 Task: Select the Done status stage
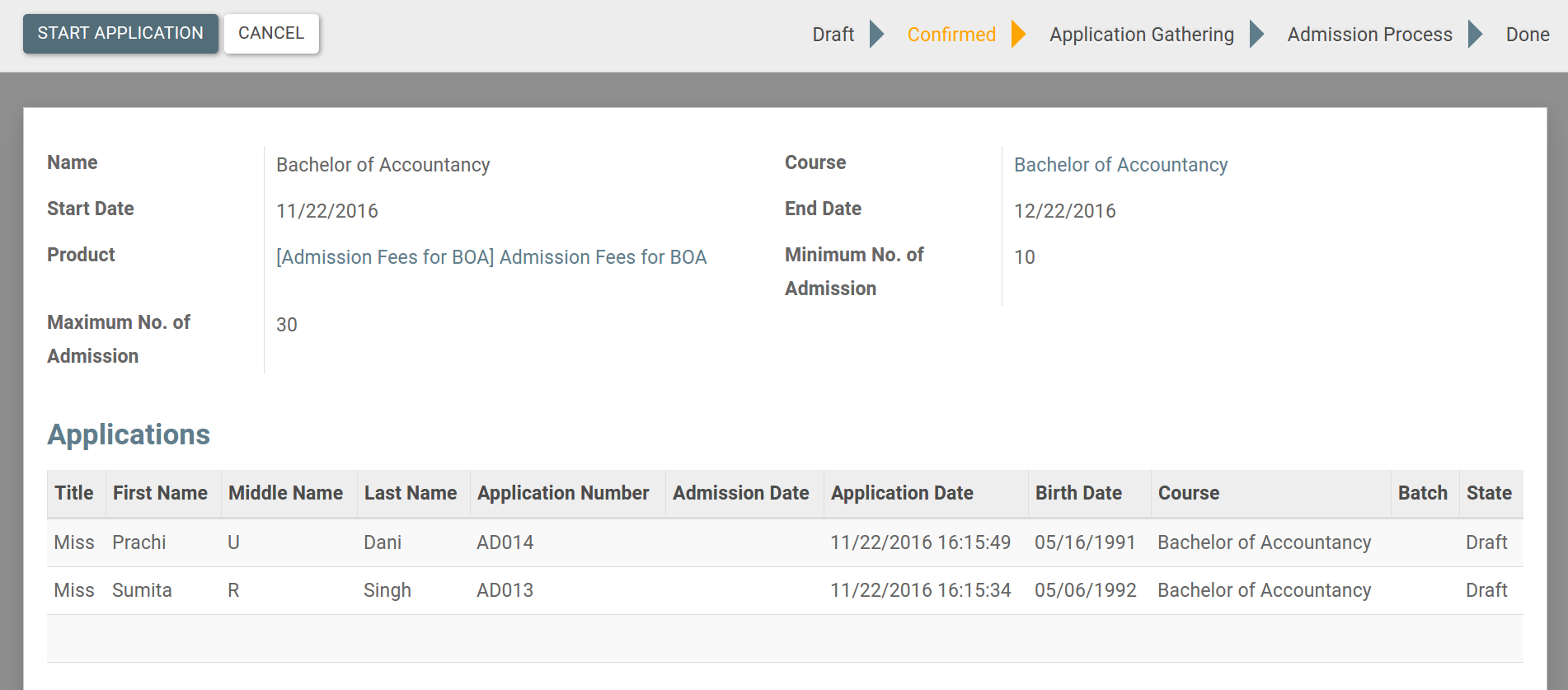pos(1527,35)
